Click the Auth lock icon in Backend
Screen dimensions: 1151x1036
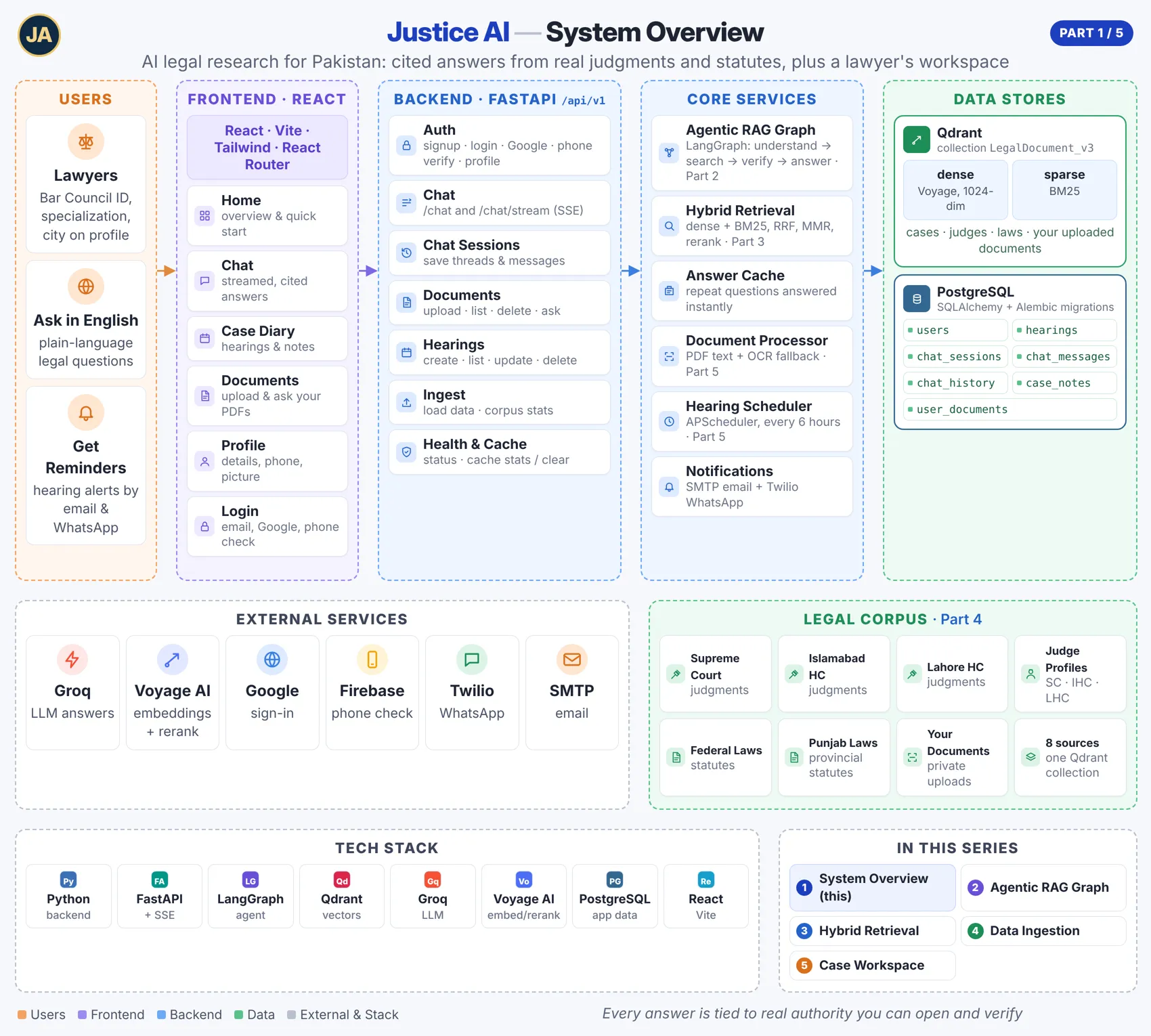[x=406, y=146]
